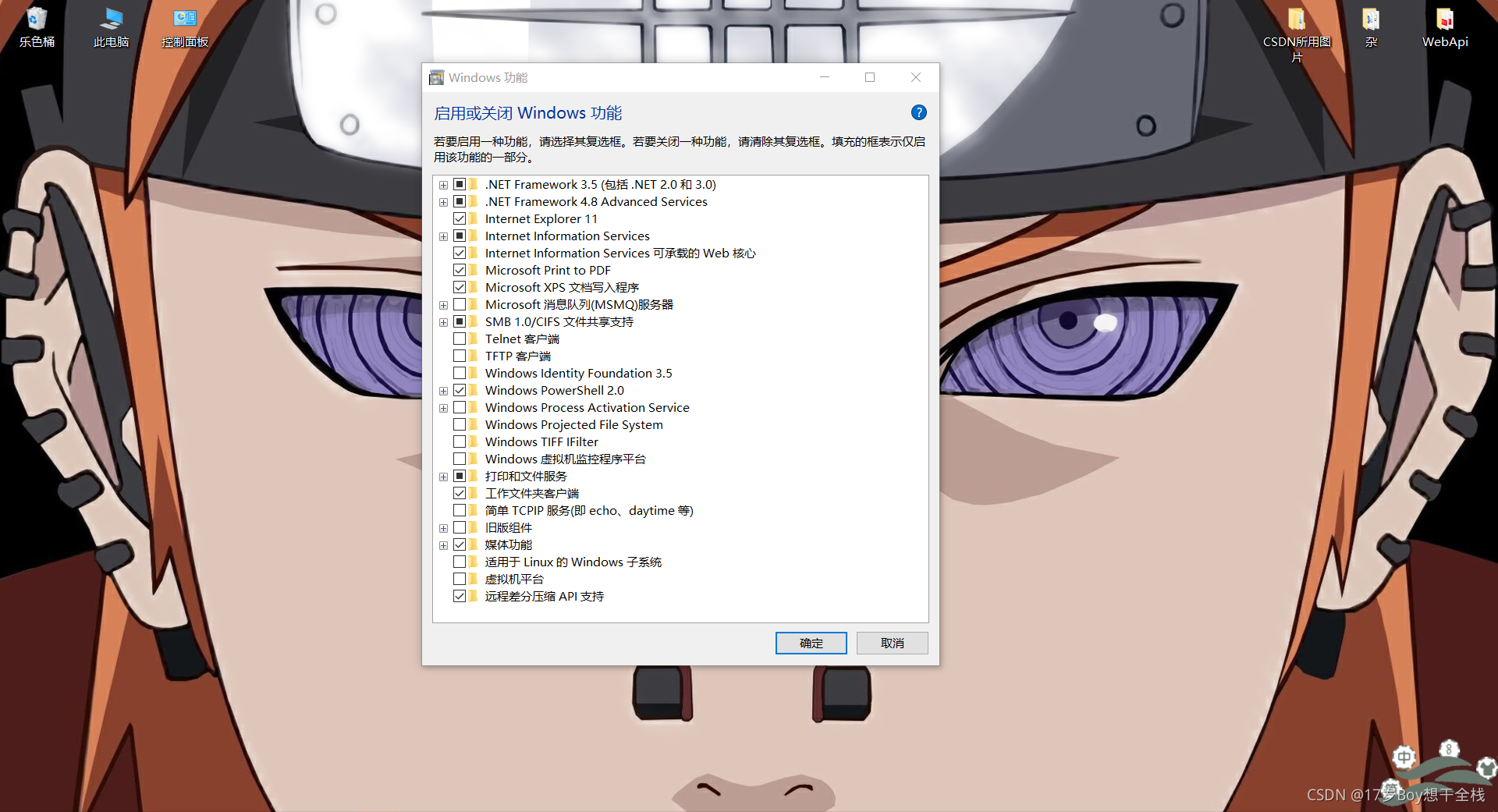This screenshot has height=812, width=1498.
Task: Enable the Telnet 客户端 checkbox
Action: 460,339
